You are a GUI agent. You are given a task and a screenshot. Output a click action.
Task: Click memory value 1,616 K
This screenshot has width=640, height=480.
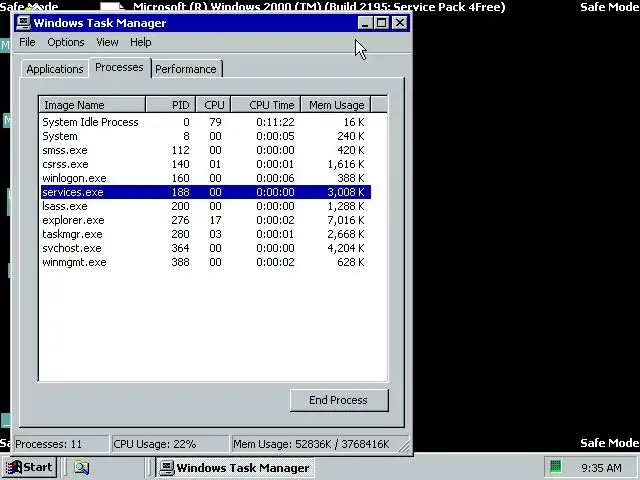pos(346,164)
